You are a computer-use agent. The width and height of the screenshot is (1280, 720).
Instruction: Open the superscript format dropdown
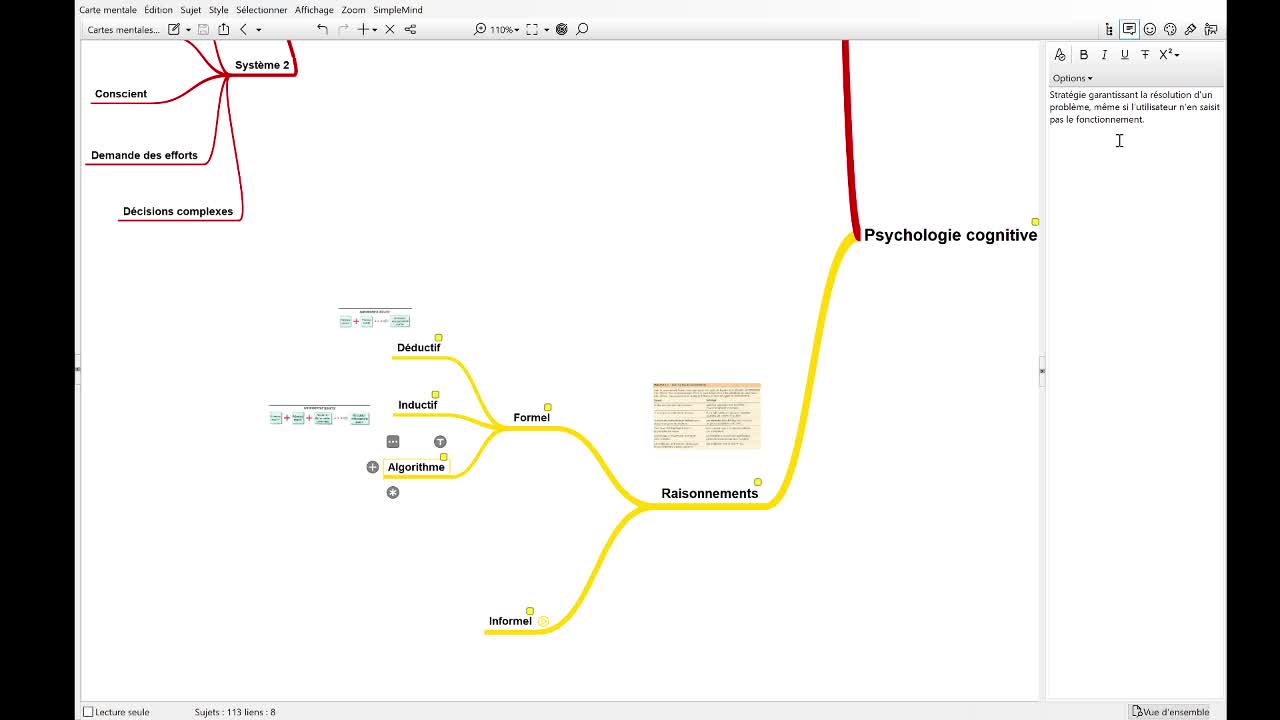(x=1168, y=55)
